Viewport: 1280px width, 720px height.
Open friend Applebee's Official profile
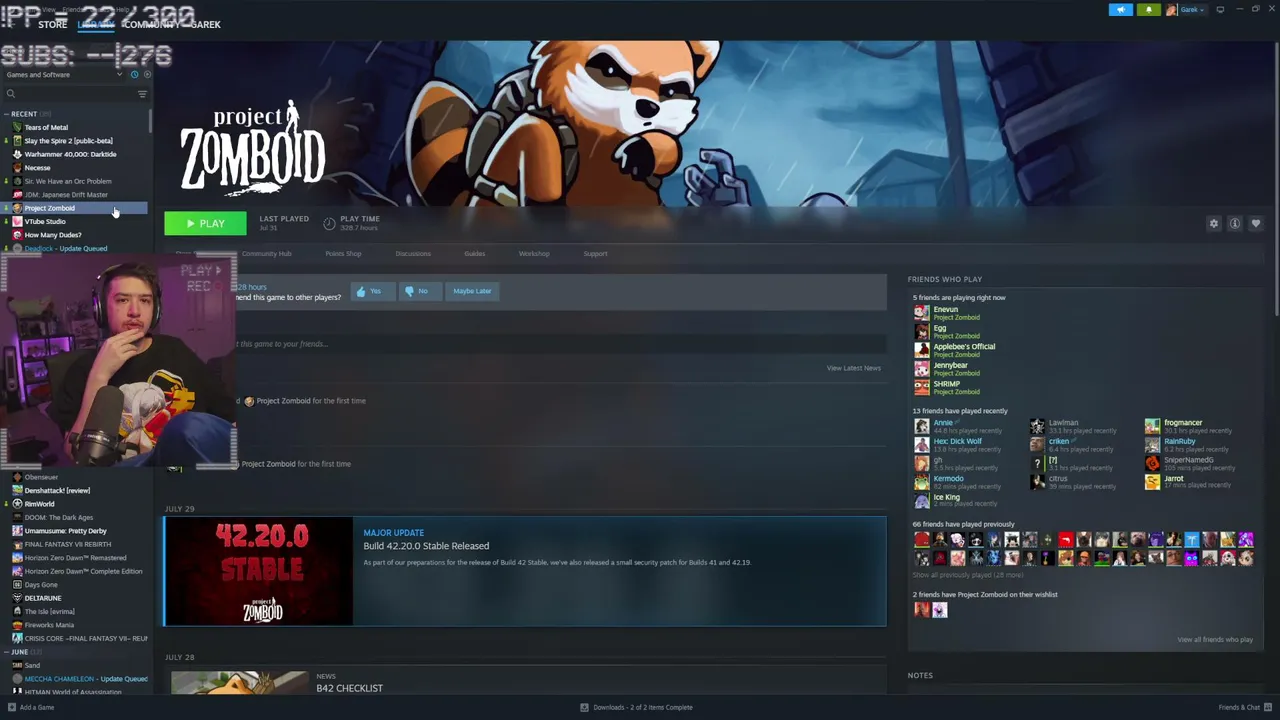(x=964, y=347)
